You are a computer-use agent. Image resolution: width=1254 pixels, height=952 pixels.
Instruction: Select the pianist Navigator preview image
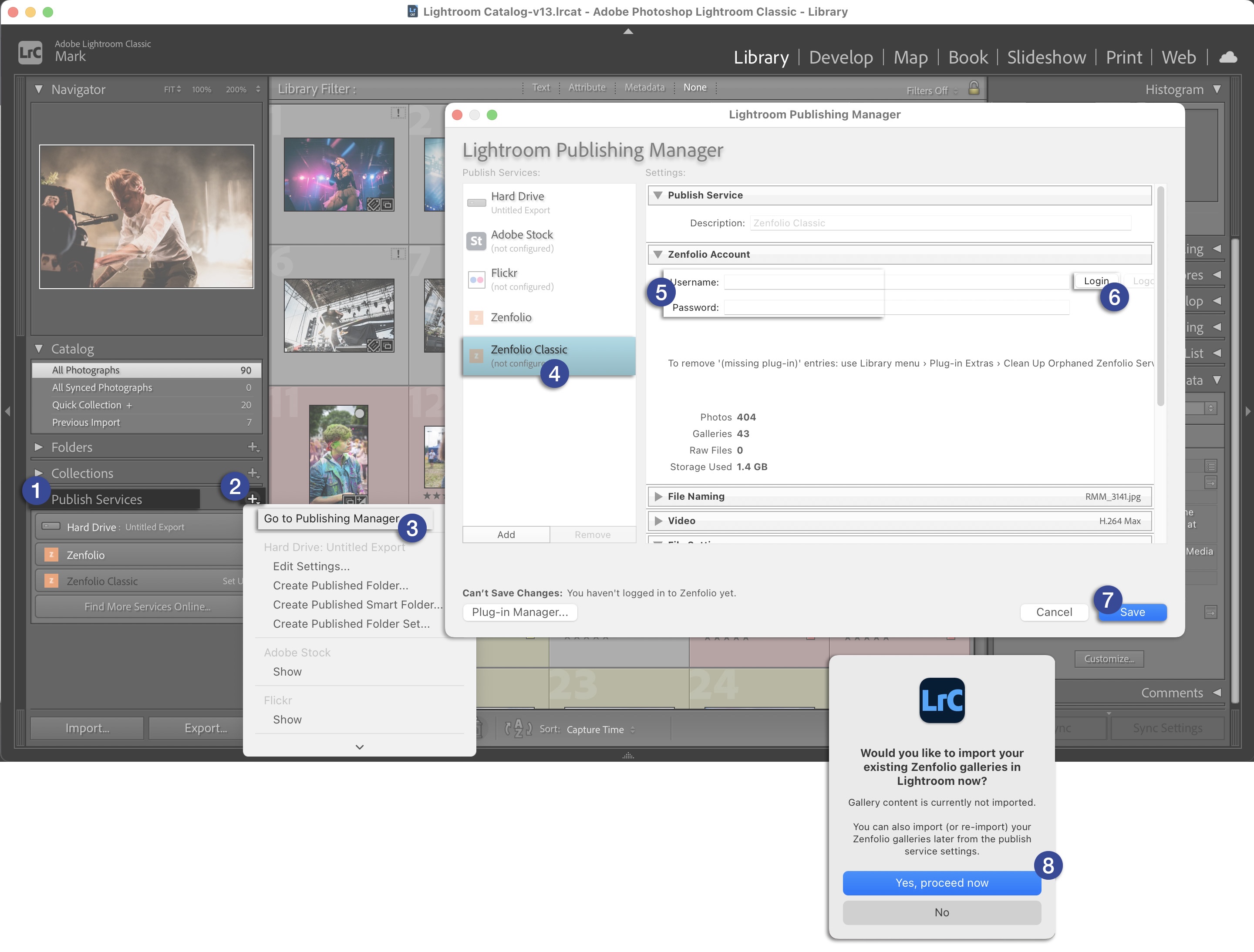click(x=146, y=216)
